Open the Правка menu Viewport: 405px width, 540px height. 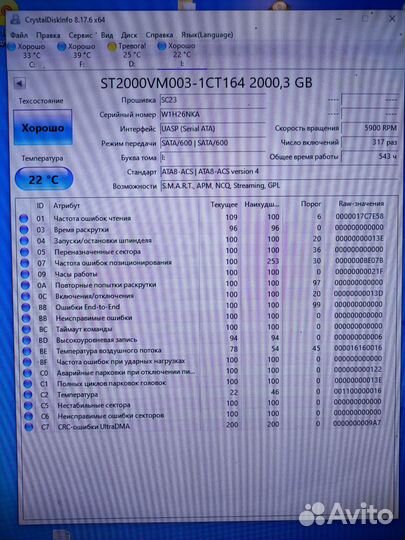click(x=48, y=35)
